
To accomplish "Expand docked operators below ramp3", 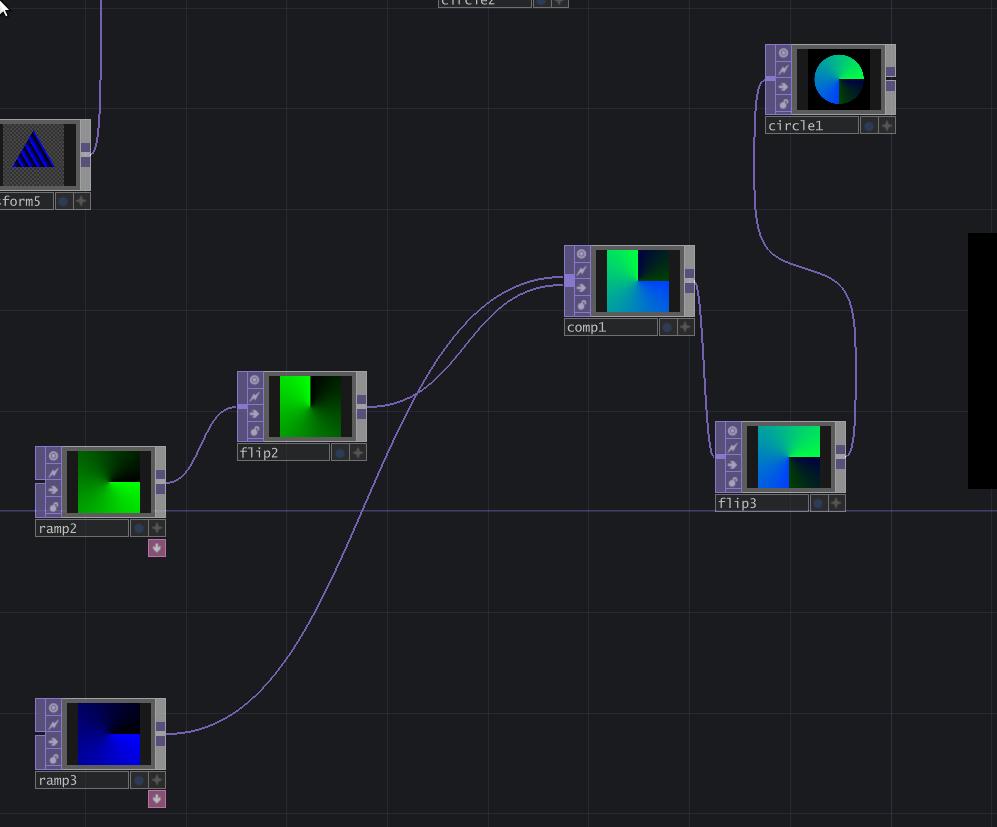I will 157,799.
